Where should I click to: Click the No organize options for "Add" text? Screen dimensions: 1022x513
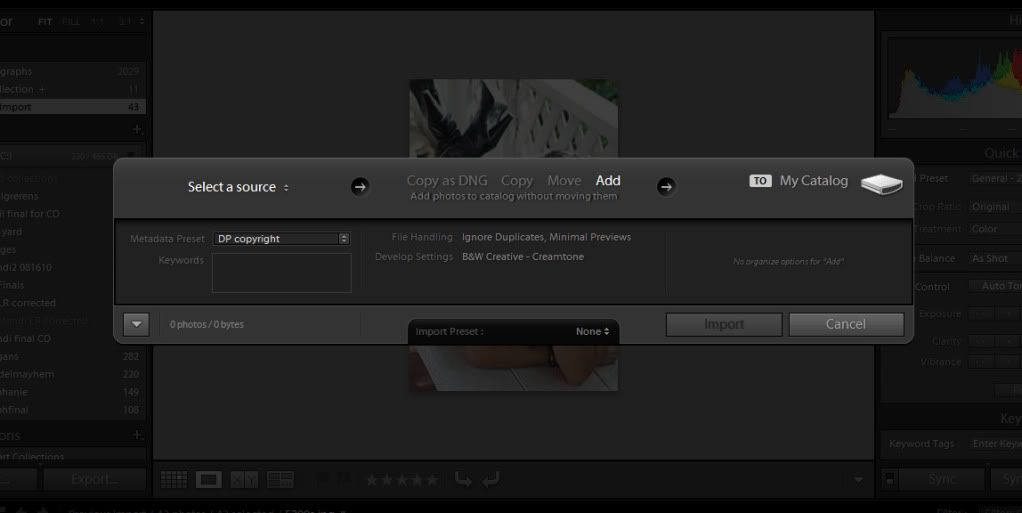coord(788,261)
